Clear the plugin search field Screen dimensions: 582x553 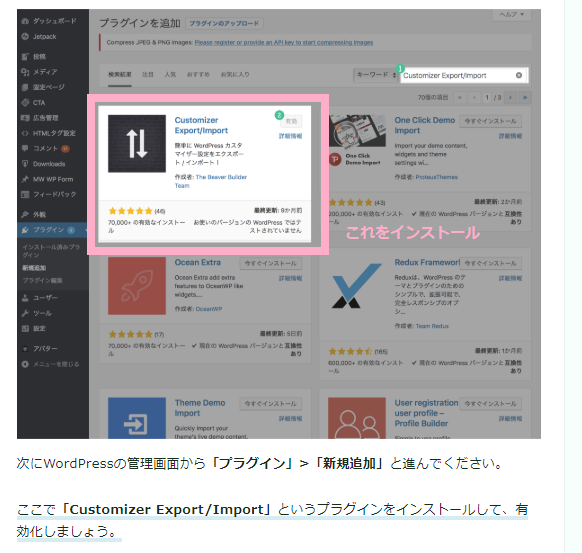(x=519, y=75)
